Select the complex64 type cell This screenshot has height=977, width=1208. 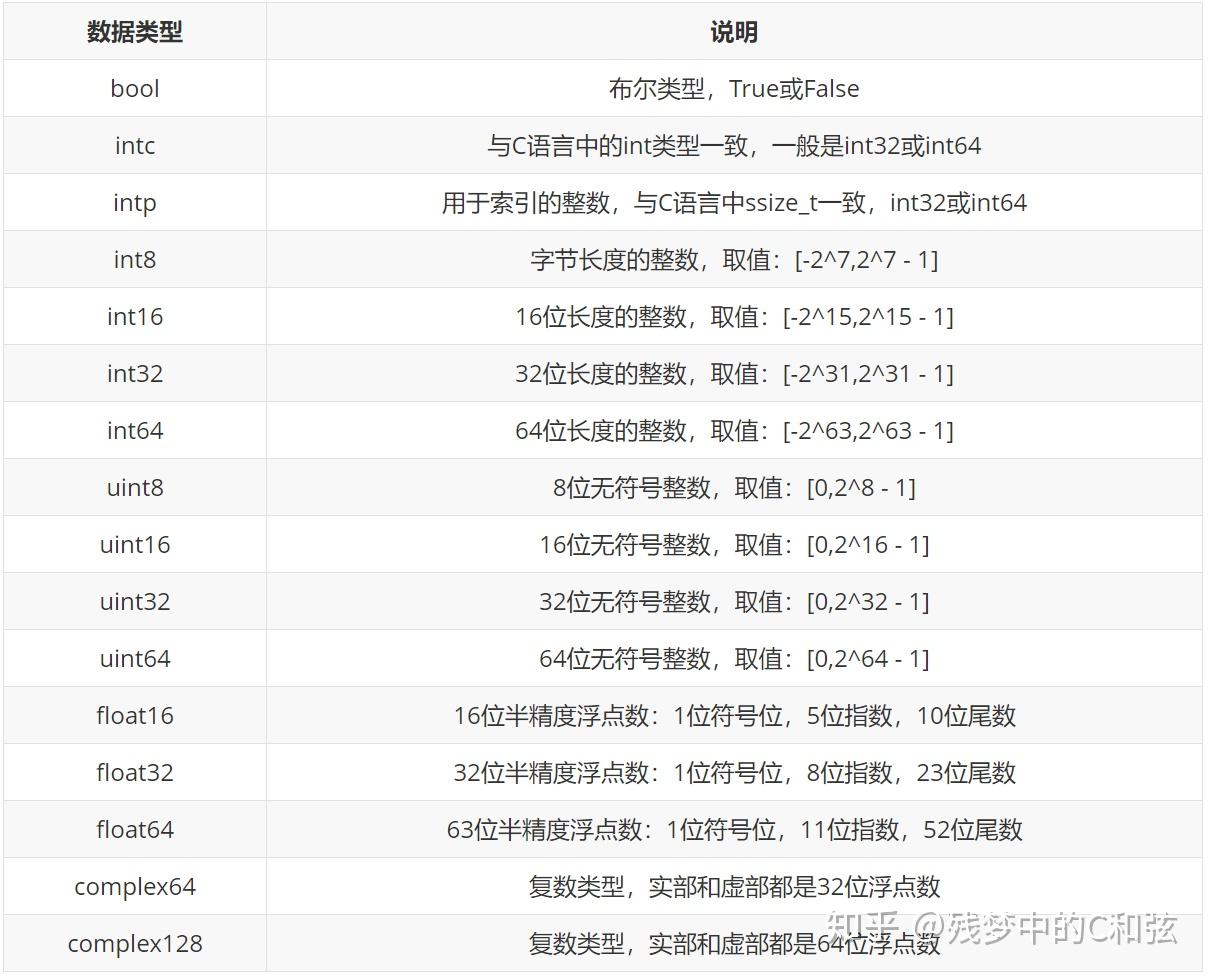tap(133, 886)
